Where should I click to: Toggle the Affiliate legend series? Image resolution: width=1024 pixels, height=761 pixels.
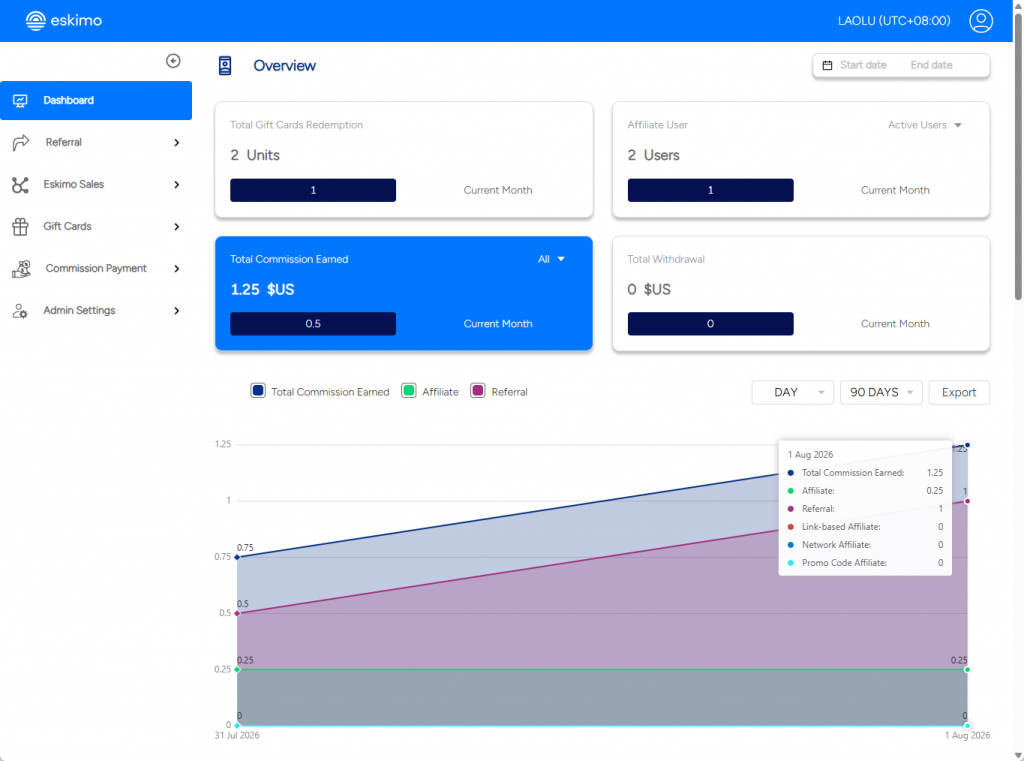pos(430,391)
